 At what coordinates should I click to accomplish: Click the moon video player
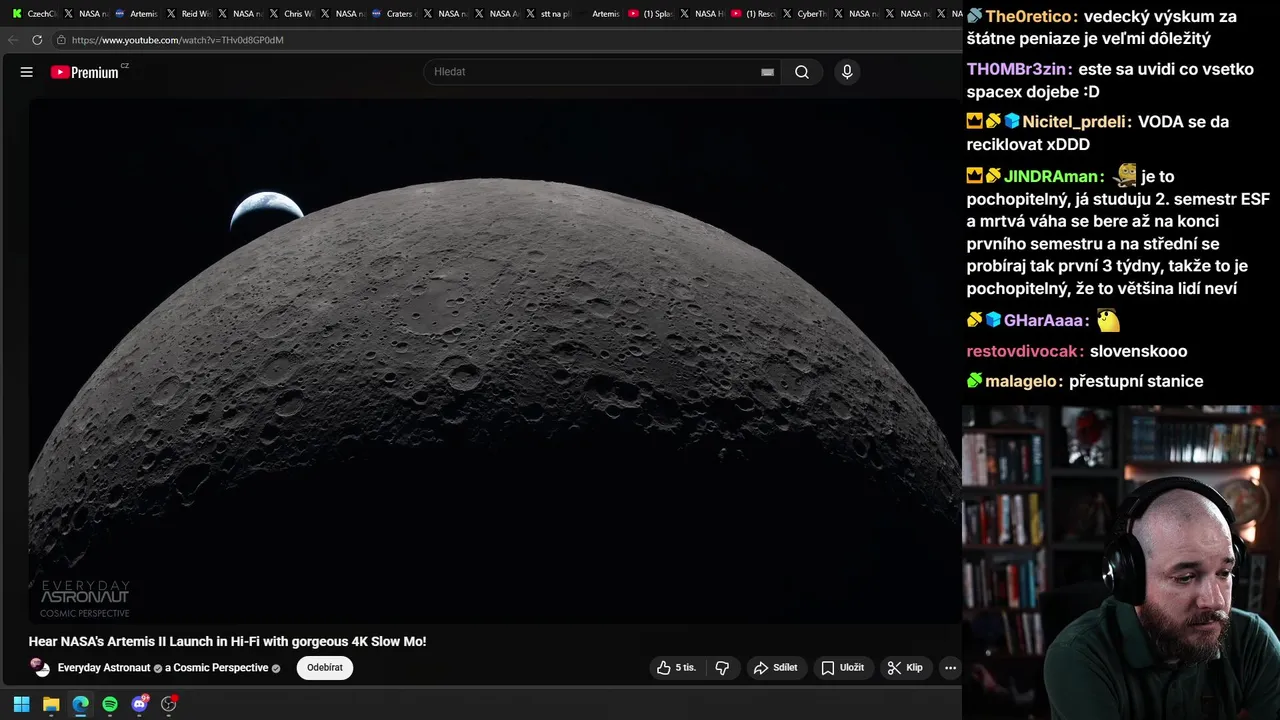pyautogui.click(x=495, y=361)
